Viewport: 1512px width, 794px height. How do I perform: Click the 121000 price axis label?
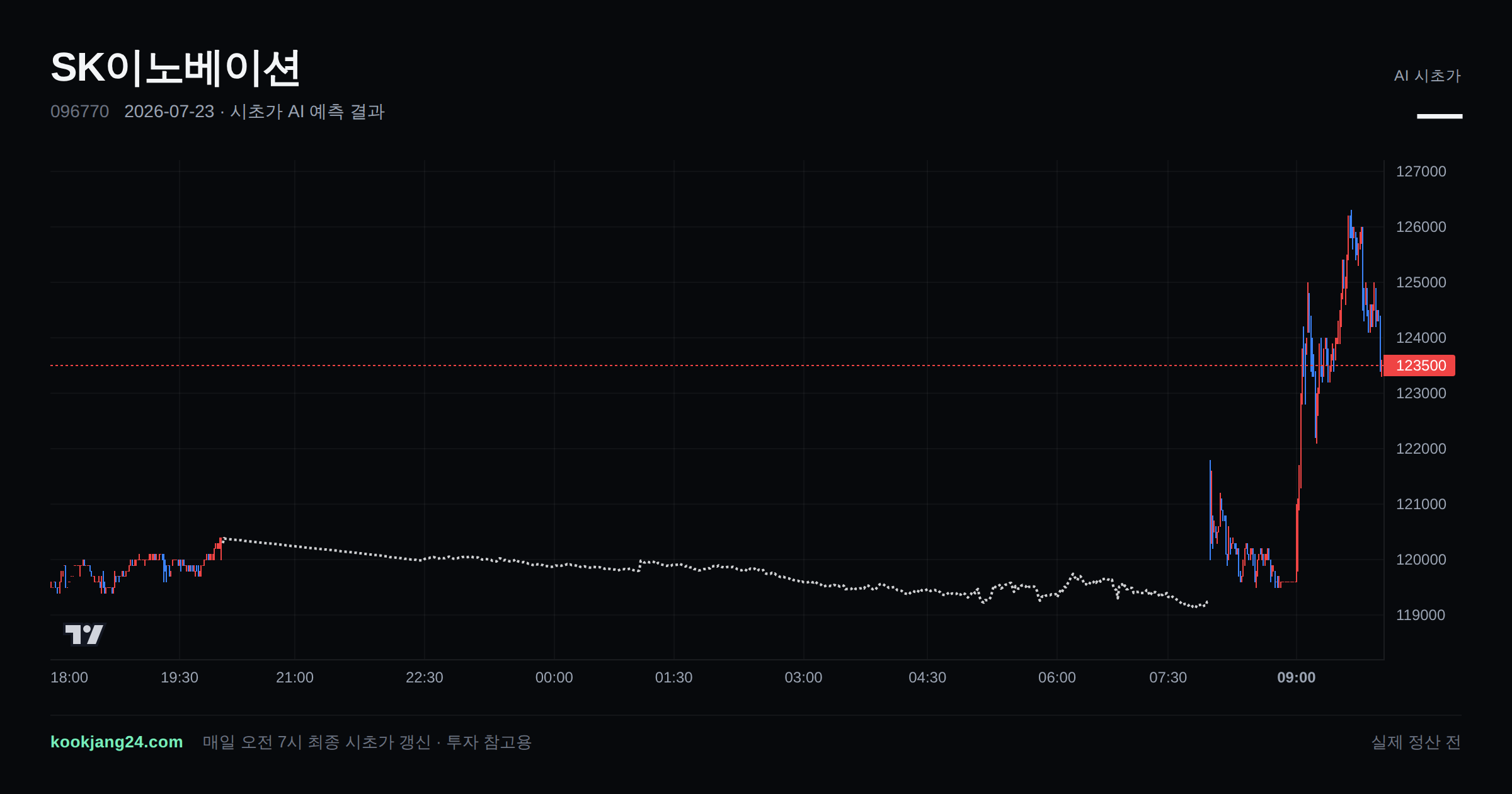(1421, 504)
